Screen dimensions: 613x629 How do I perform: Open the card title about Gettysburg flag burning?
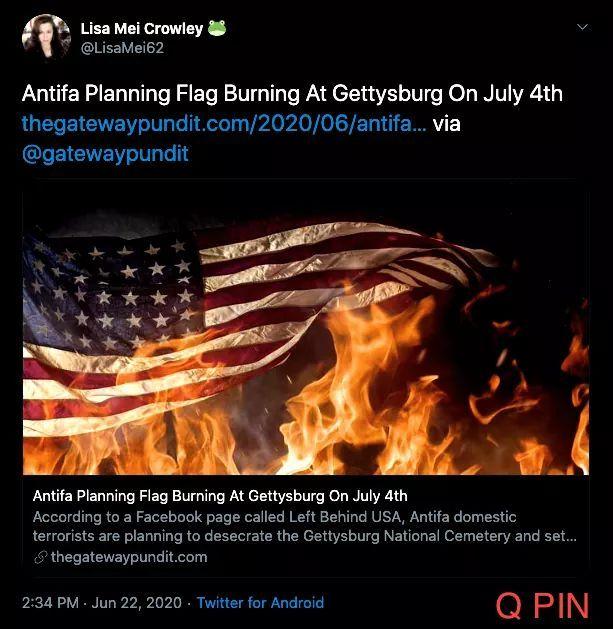point(220,496)
